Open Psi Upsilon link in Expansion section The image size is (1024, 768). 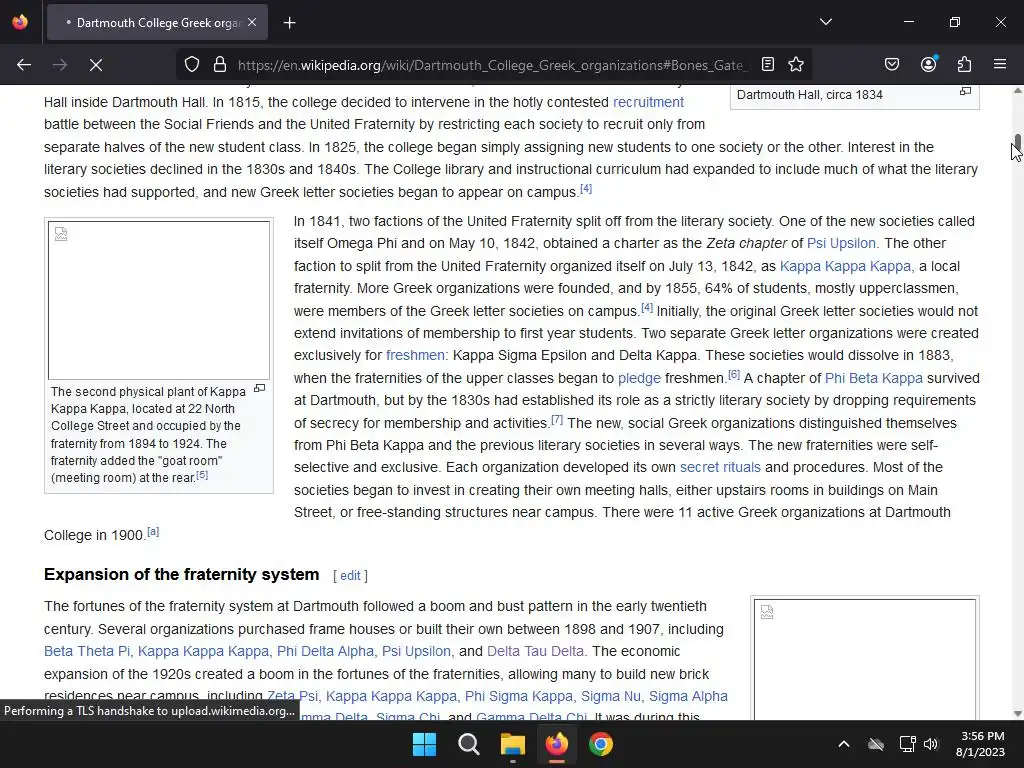416,651
